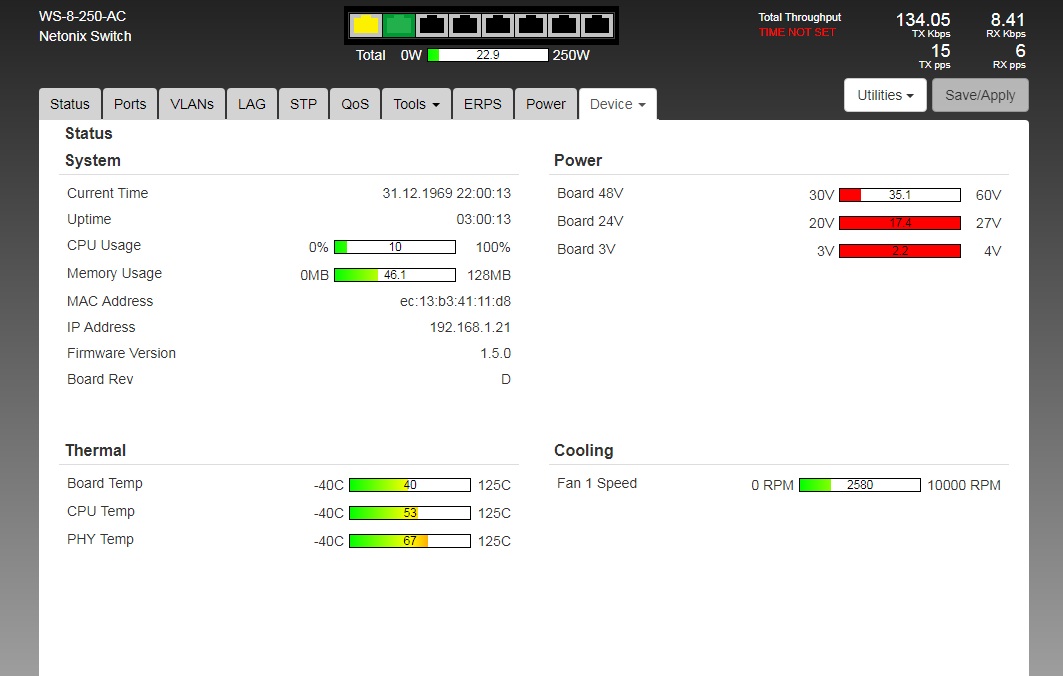The height and width of the screenshot is (676, 1063).
Task: Go to the VLANs tab
Action: click(192, 104)
